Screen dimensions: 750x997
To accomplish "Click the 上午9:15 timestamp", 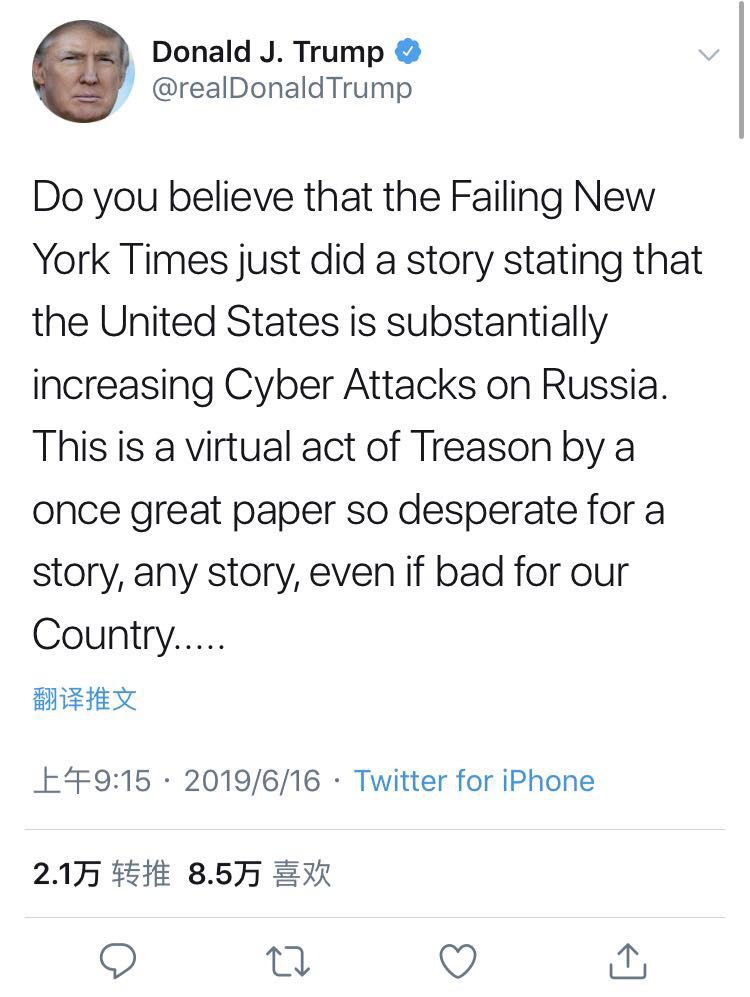I will click(92, 781).
